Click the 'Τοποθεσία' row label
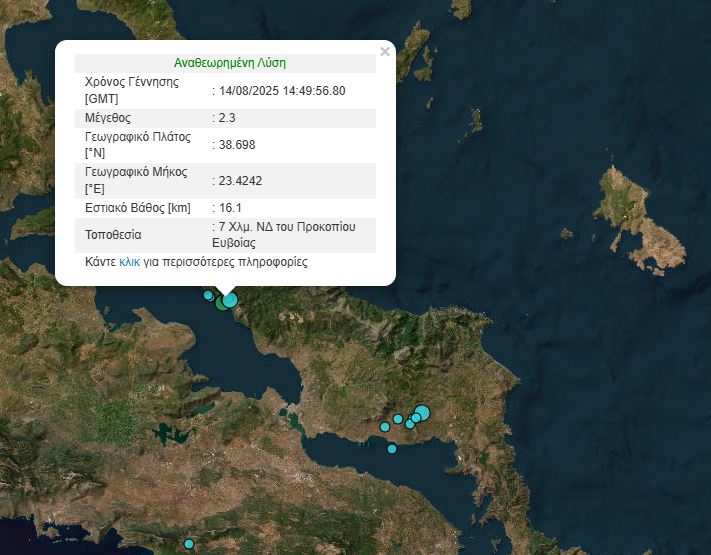The image size is (711, 555). (114, 235)
